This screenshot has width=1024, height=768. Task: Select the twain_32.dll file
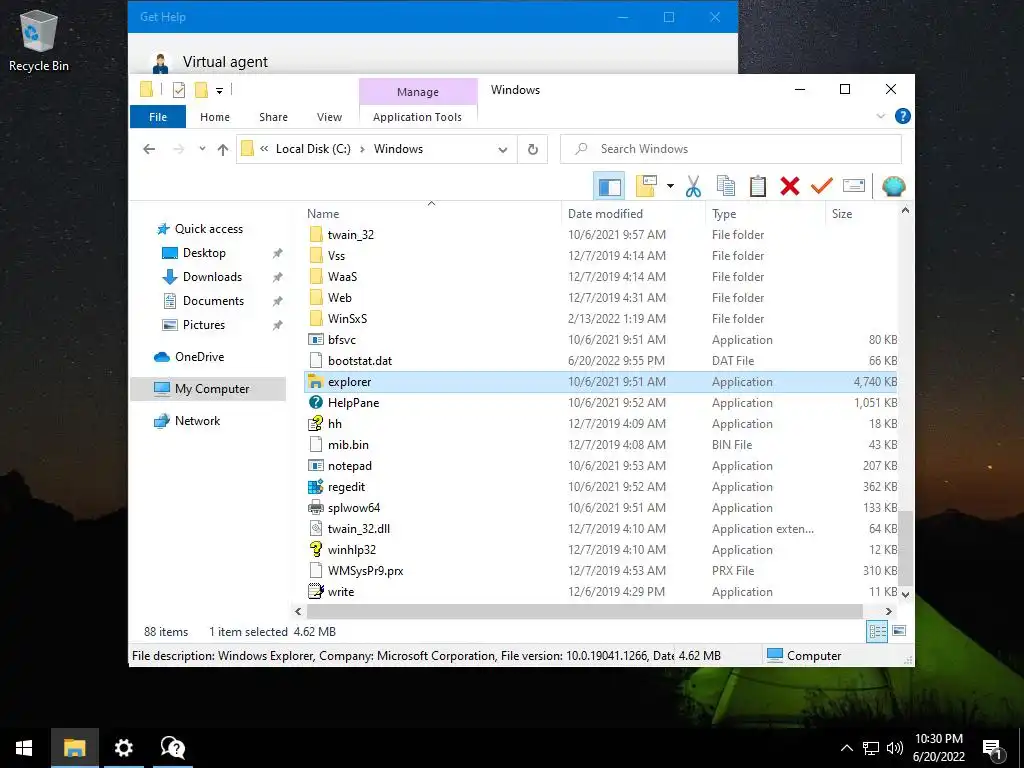359,528
